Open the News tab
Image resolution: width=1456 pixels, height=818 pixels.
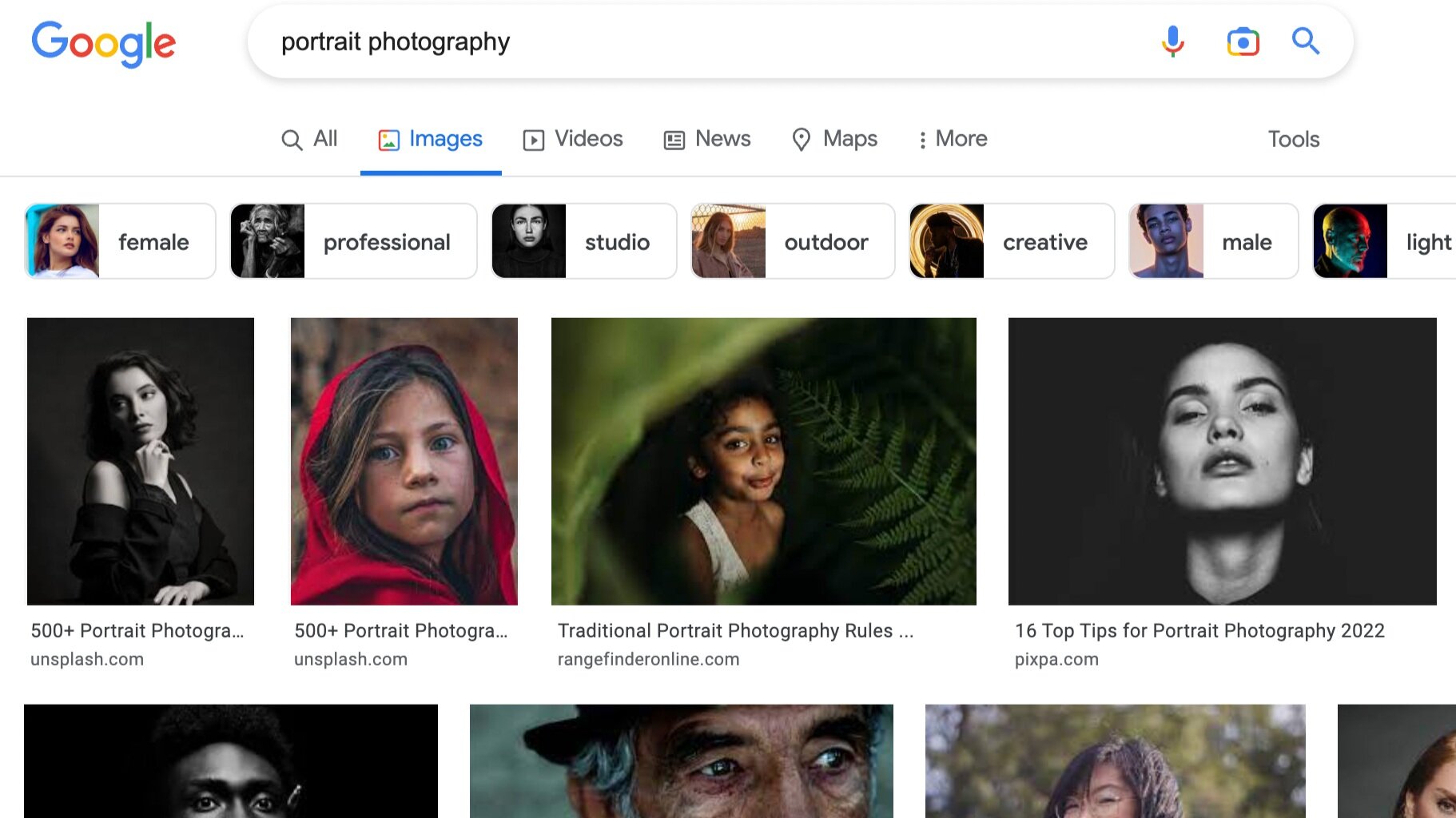pyautogui.click(x=707, y=139)
